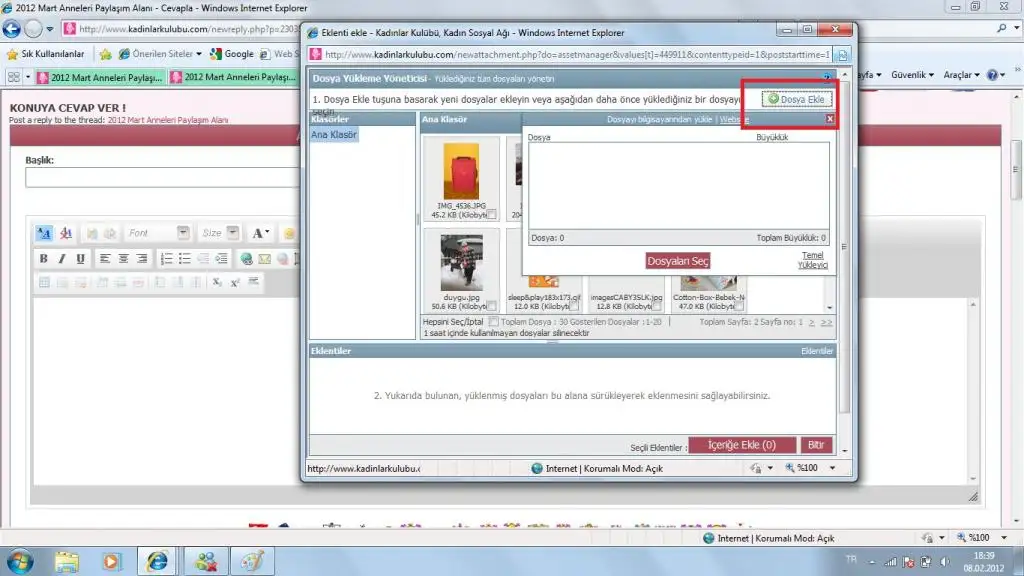Tick the checkbox for Cotton-Box-Bebek file
The image size is (1024, 576).
pyautogui.click(x=739, y=306)
